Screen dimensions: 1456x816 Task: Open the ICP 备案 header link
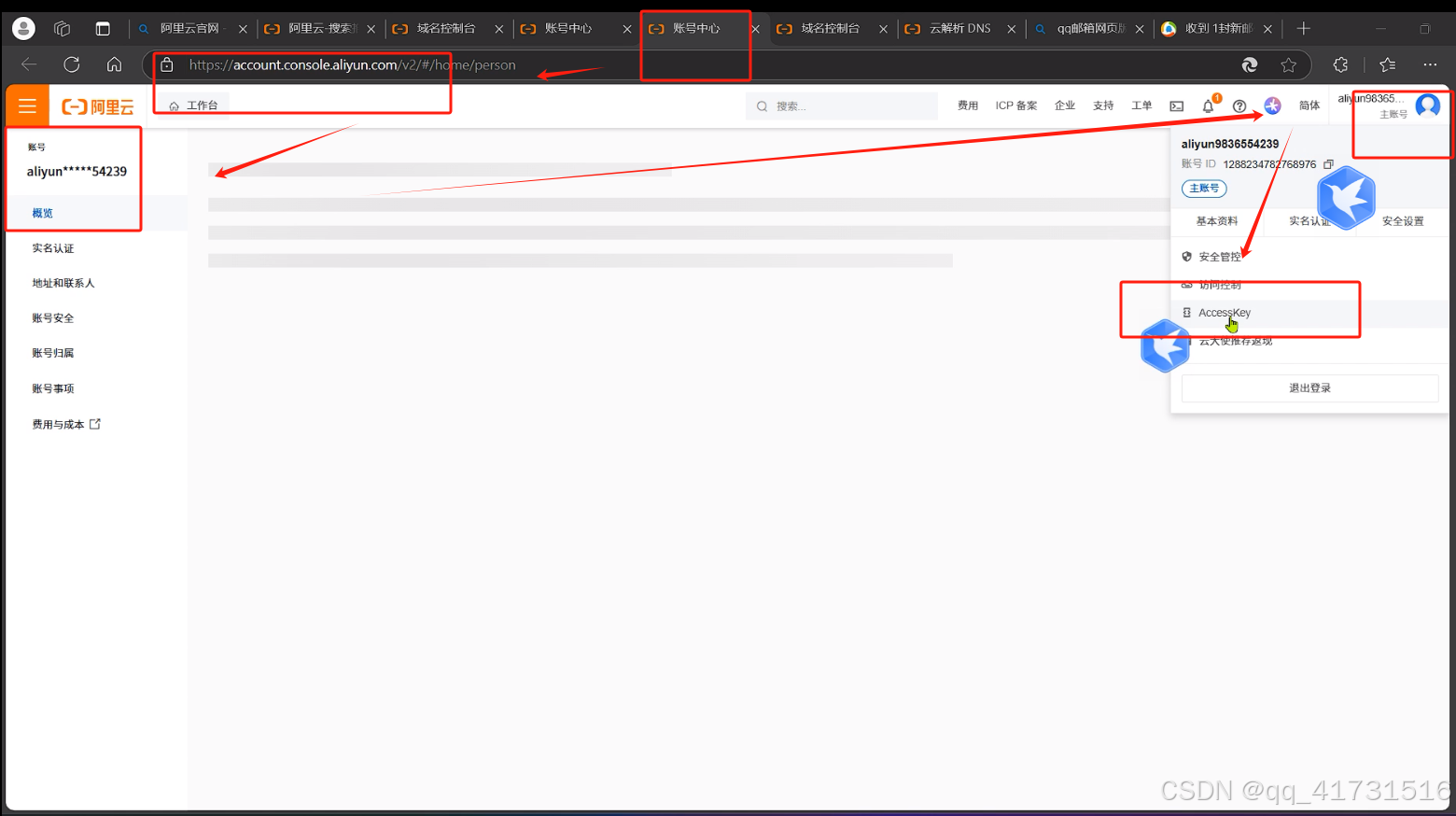click(1015, 106)
